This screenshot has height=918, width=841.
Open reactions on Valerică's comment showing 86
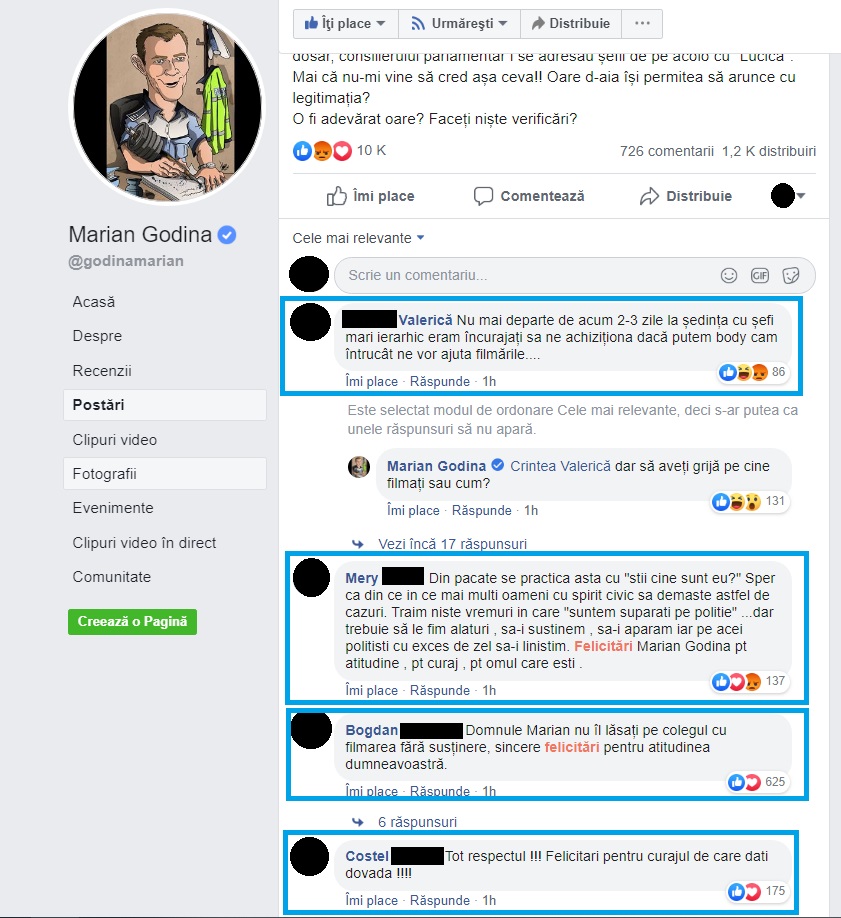click(753, 372)
